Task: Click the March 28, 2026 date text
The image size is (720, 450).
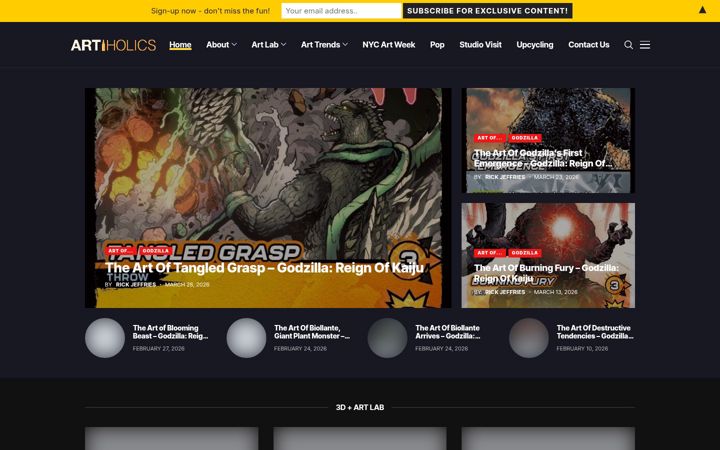Action: (x=187, y=285)
